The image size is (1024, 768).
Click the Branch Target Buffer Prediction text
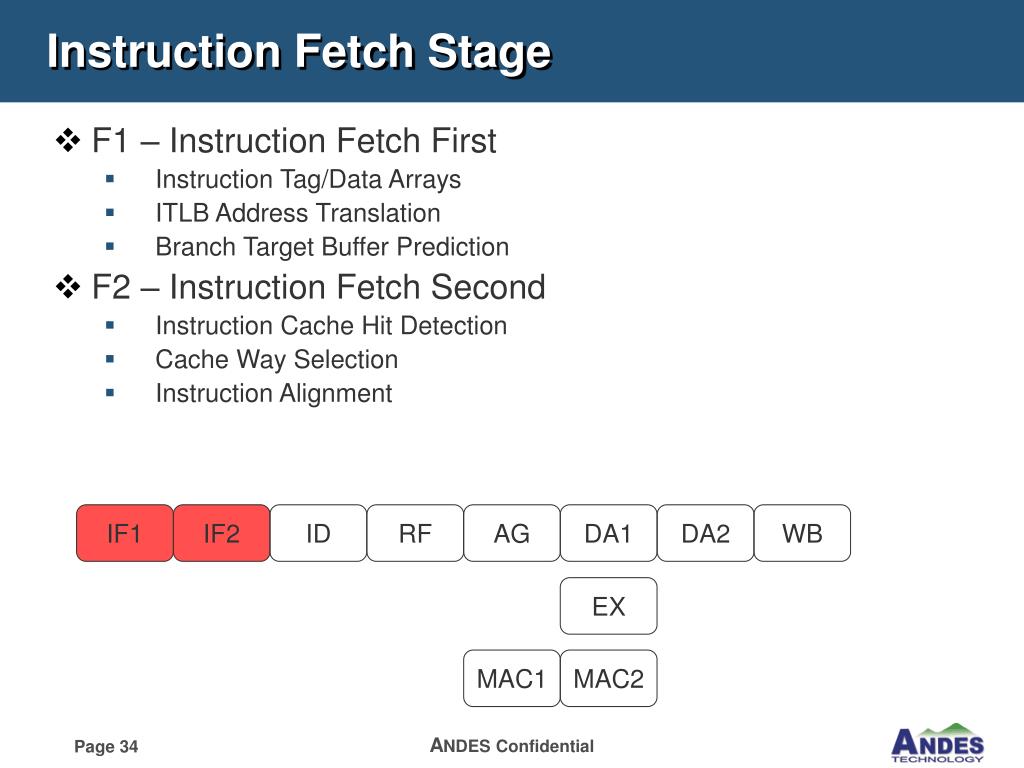(x=332, y=248)
